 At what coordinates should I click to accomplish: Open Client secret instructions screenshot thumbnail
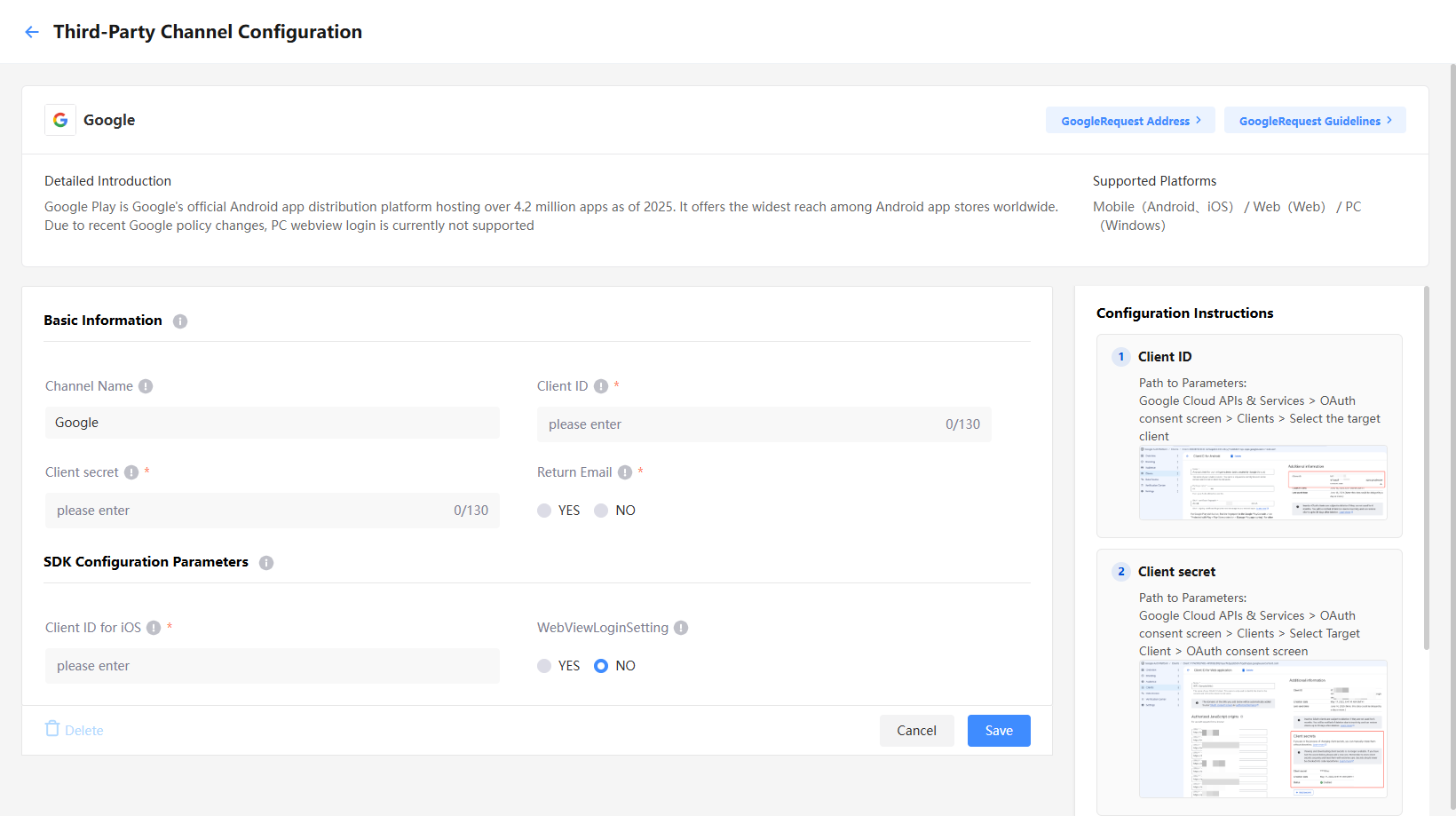pos(1263,729)
